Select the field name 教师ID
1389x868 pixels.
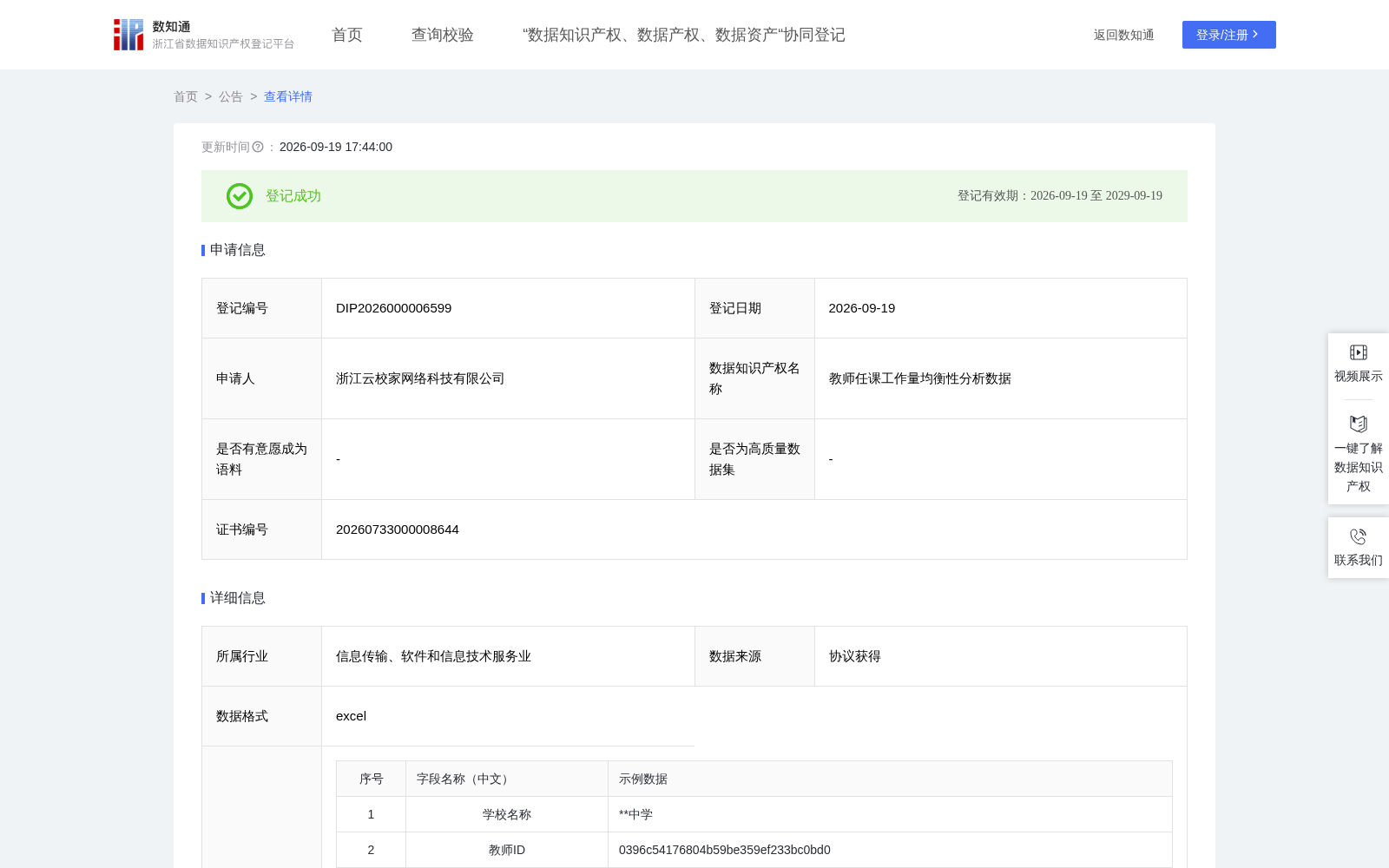(x=507, y=850)
